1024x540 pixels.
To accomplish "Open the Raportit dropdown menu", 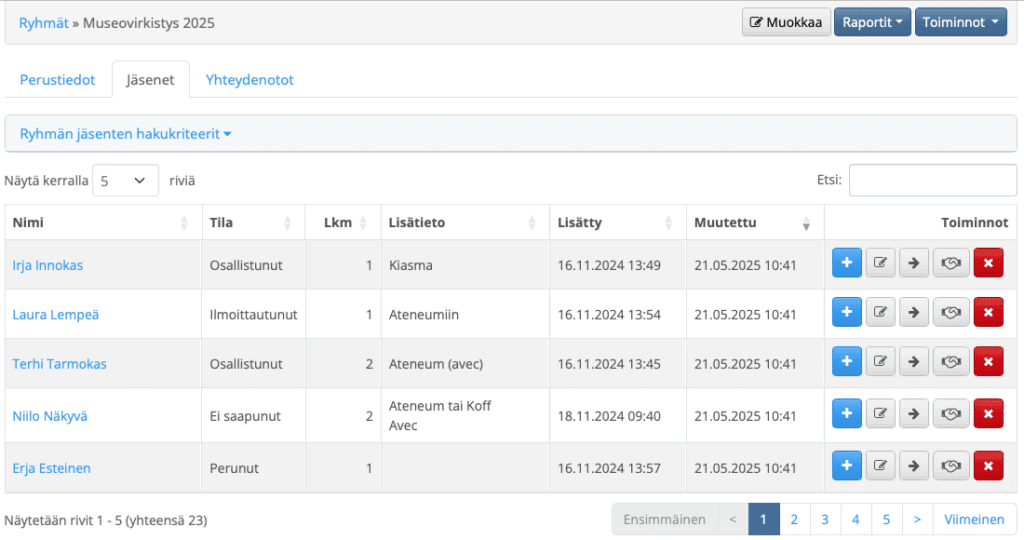I will click(872, 22).
